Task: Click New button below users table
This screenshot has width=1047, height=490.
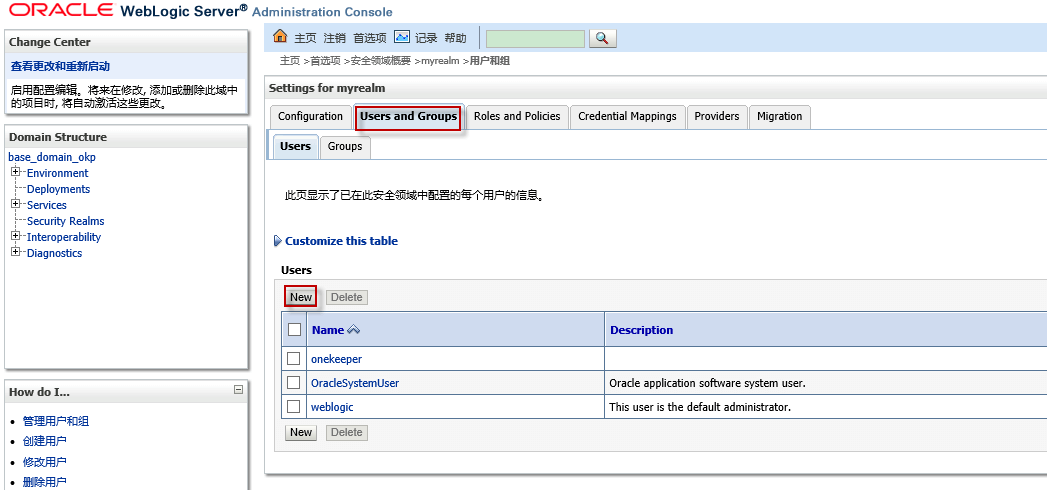Action: pos(301,432)
